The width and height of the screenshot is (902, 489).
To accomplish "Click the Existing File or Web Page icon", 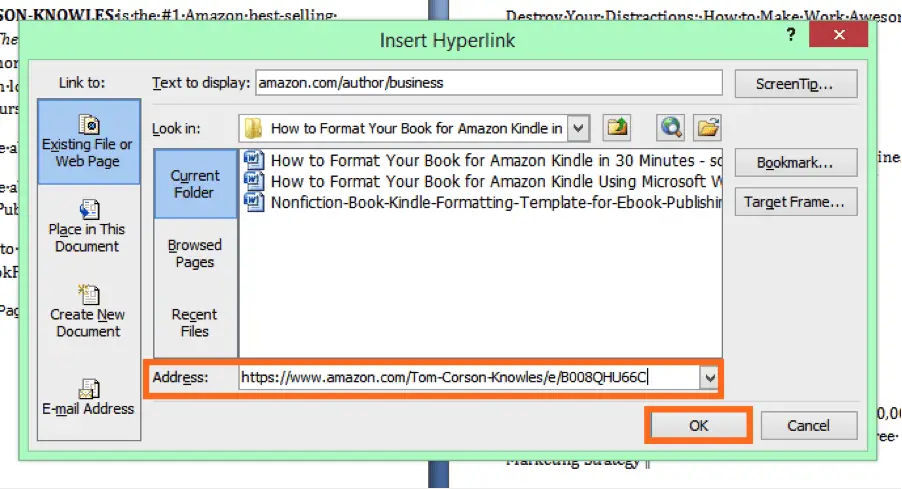I will (89, 124).
